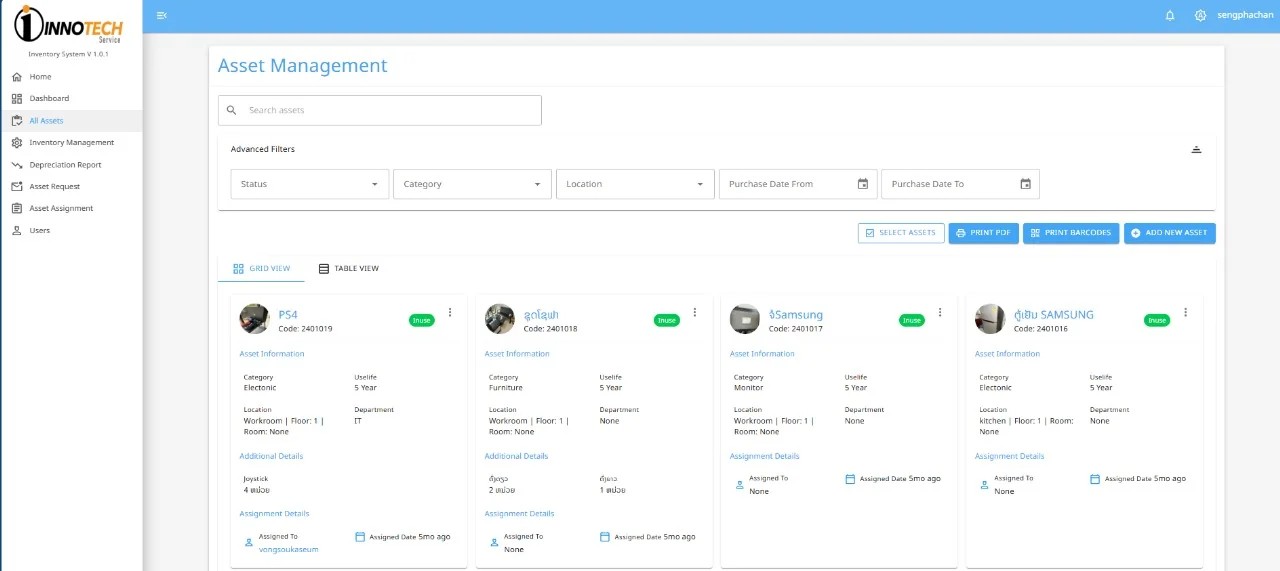
Task: Focus the Search assets field
Action: coord(380,110)
